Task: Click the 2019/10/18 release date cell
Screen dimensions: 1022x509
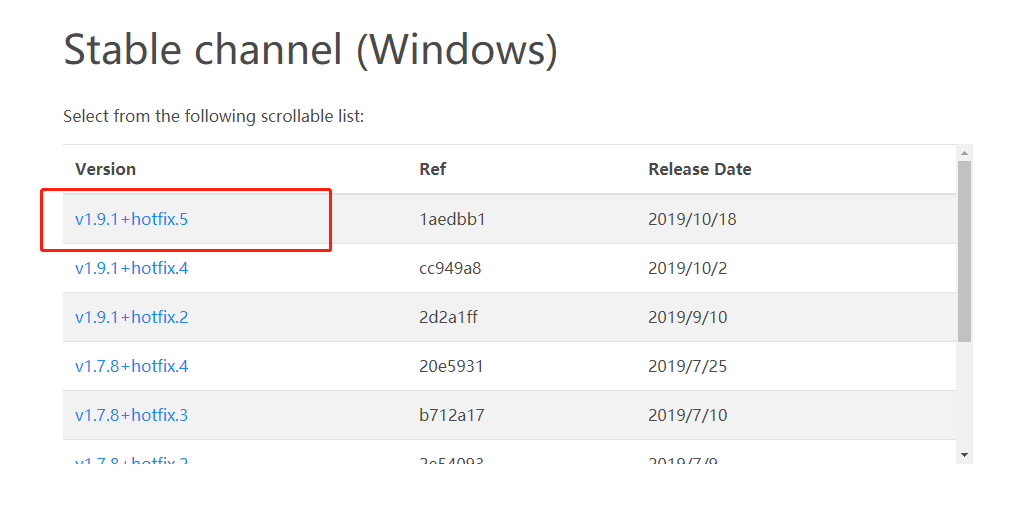Action: (692, 219)
